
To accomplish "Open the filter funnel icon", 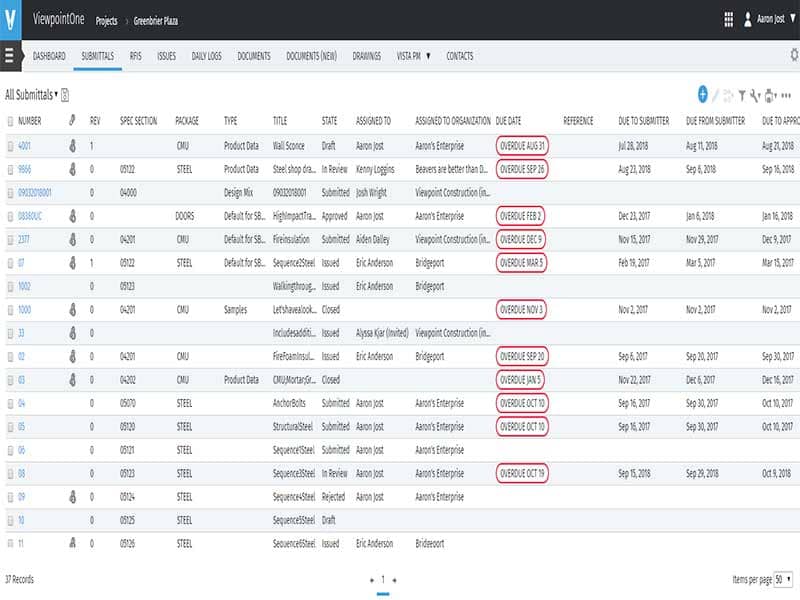I will (742, 95).
